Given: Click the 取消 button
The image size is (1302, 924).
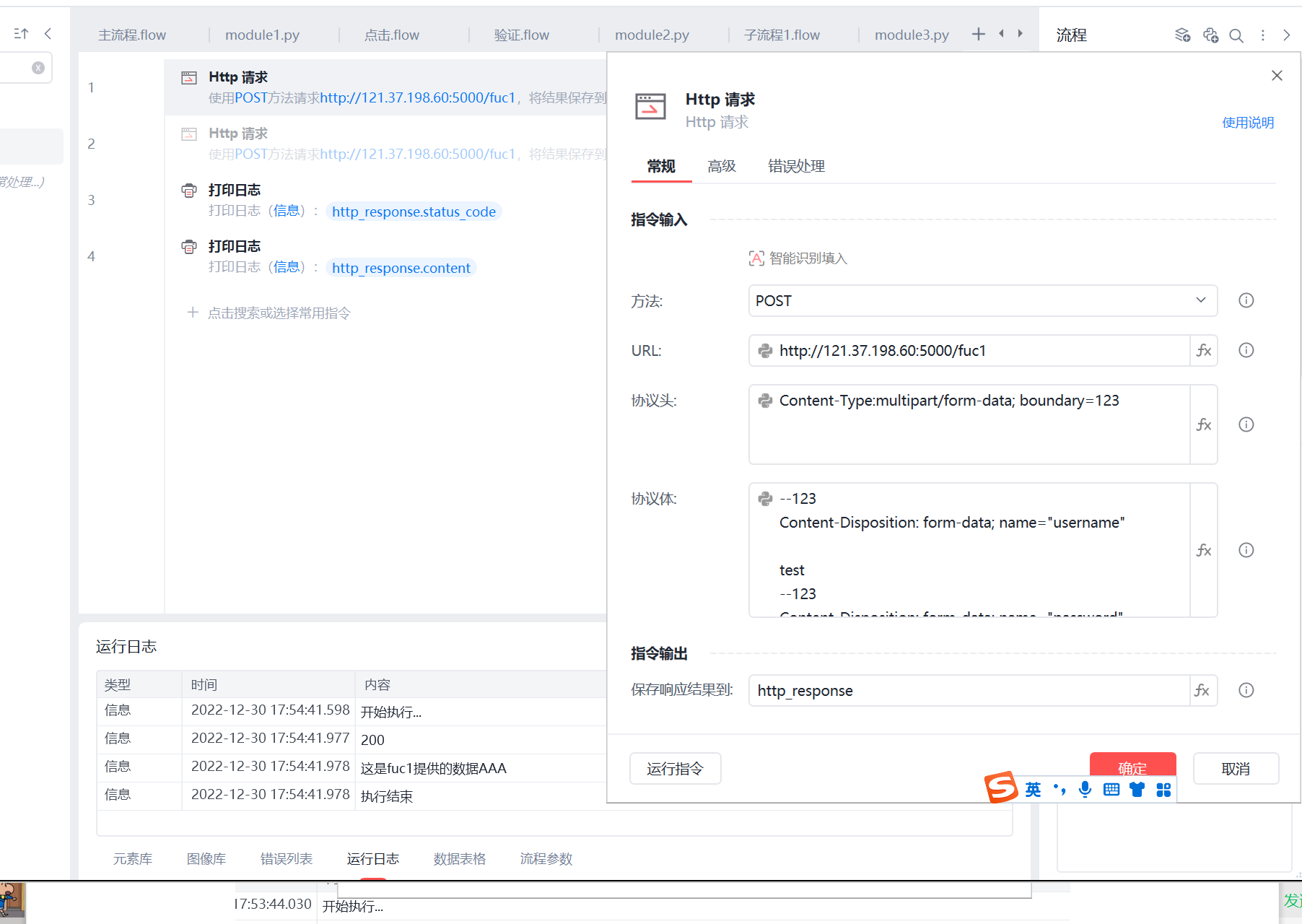Looking at the screenshot, I should point(1235,769).
